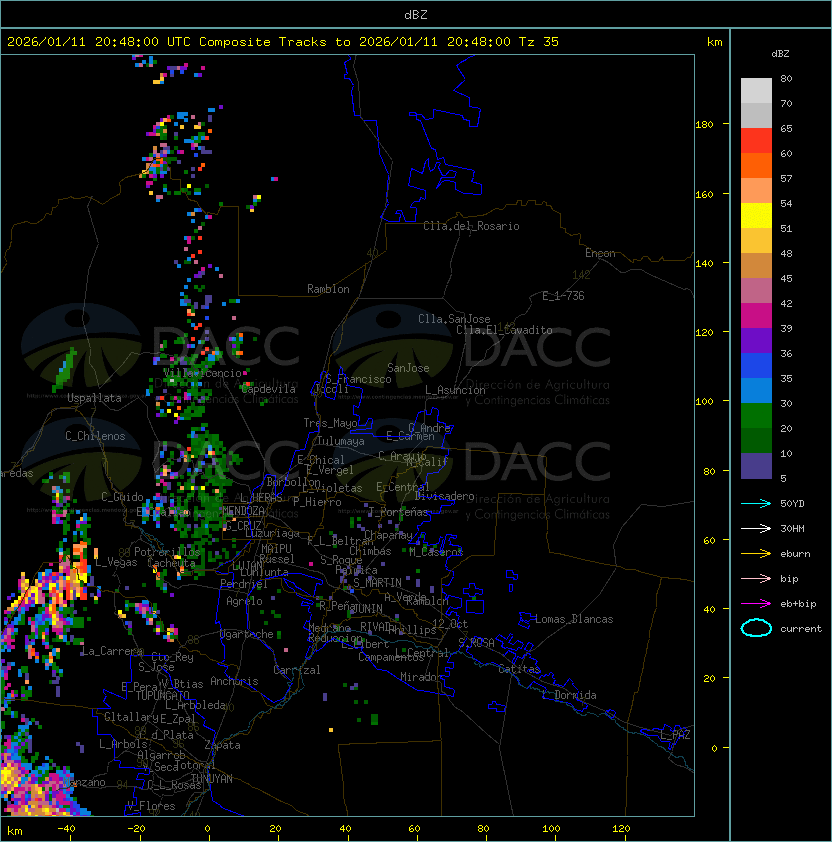Click the Composite Tracks timestamp header text

pyautogui.click(x=283, y=42)
